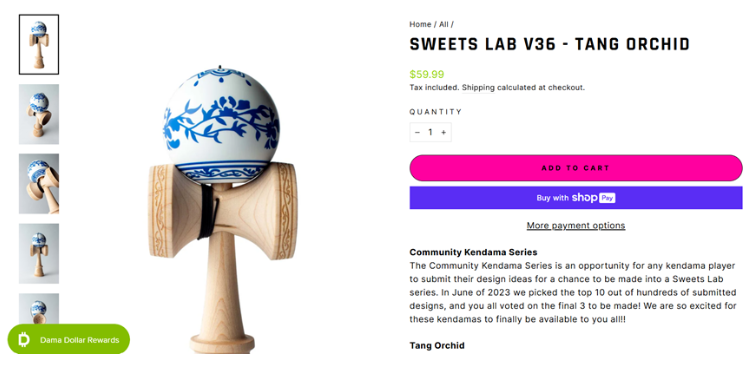Buy with Shop Pay
Image resolution: width=754 pixels, height=370 pixels.
pos(576,198)
